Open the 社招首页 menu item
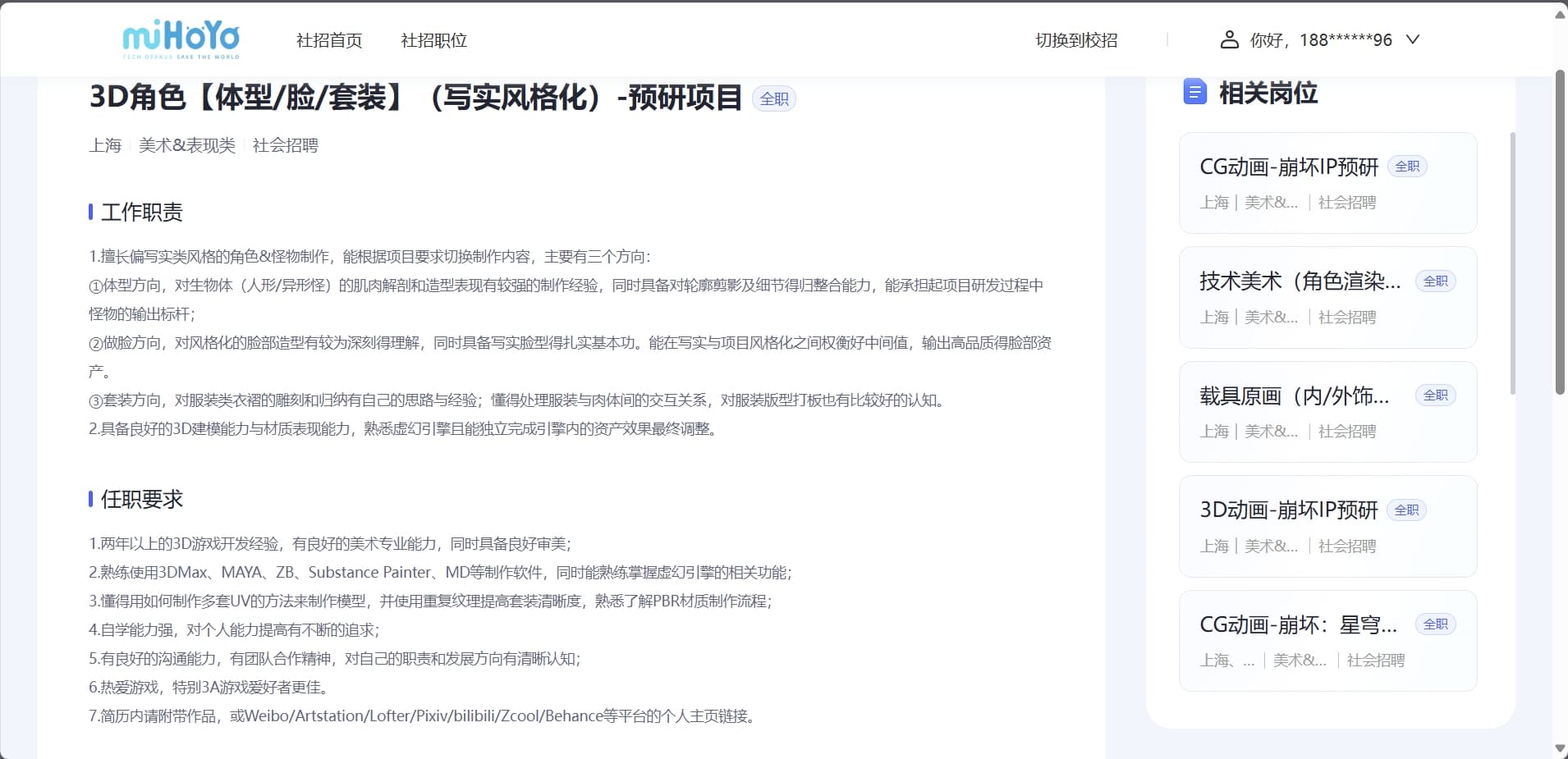1568x759 pixels. coord(329,40)
